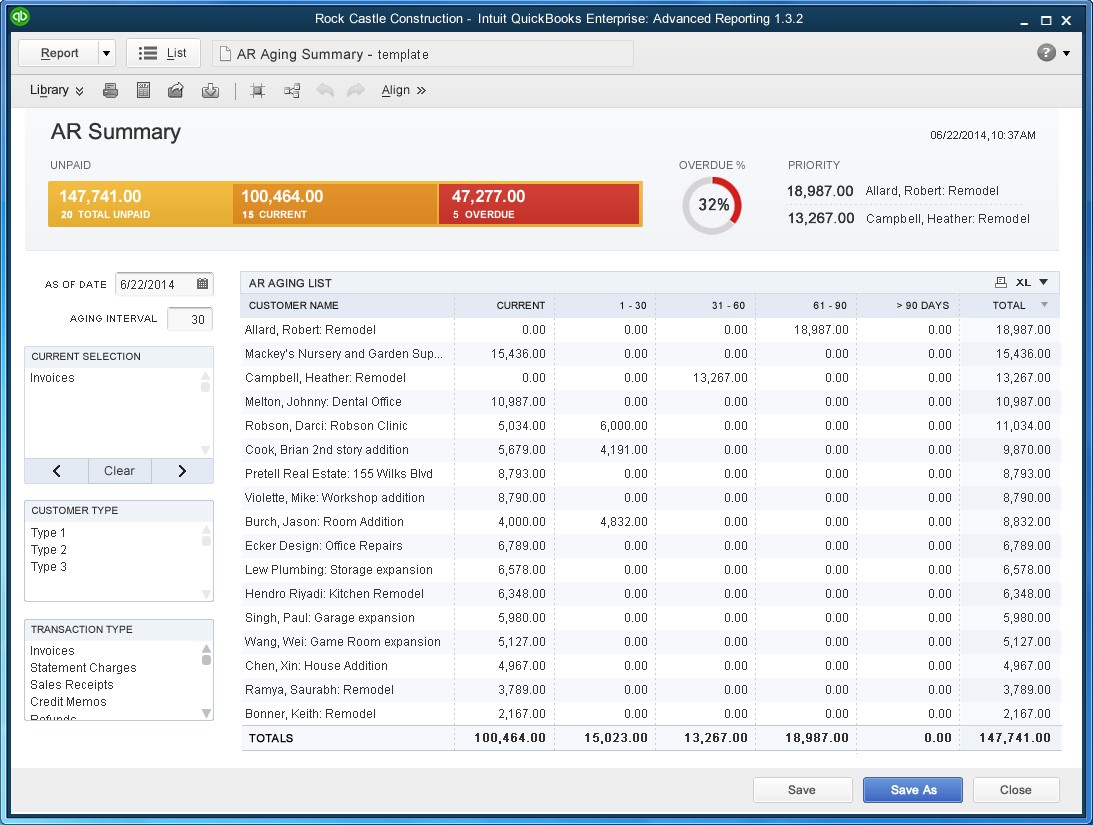The height and width of the screenshot is (825, 1093).
Task: Click the Save As button
Action: pos(913,790)
